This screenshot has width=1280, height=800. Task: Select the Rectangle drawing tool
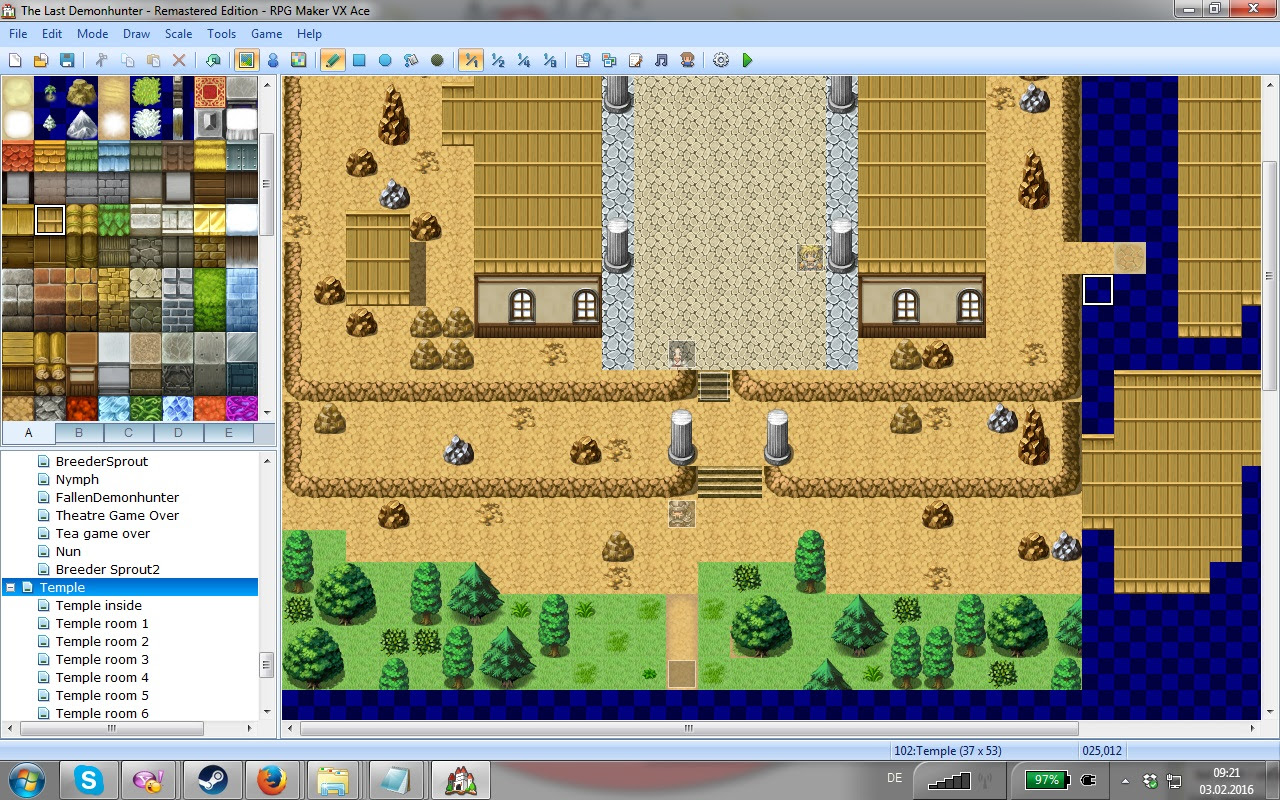(x=359, y=60)
